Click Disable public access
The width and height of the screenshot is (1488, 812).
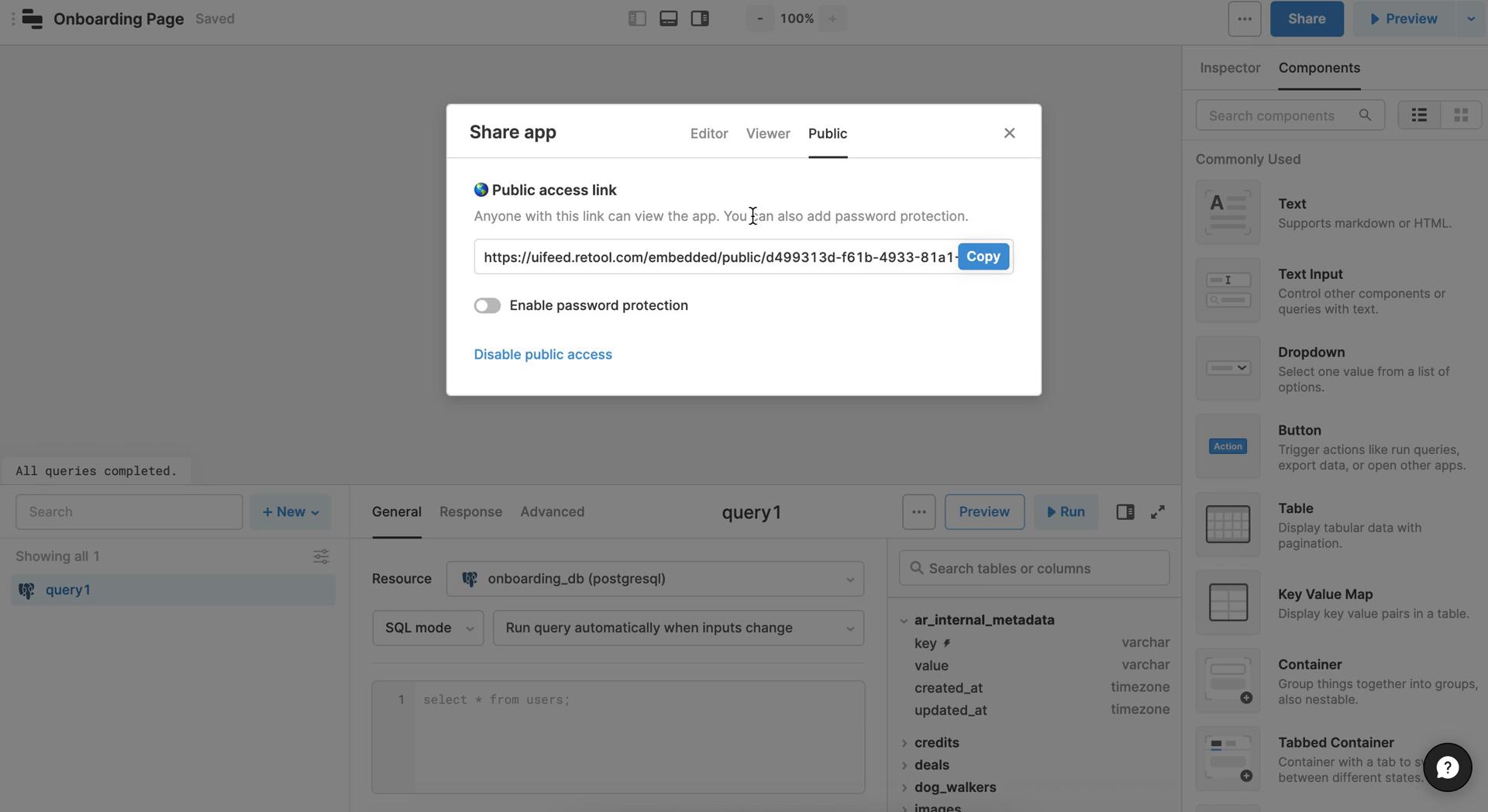[542, 354]
